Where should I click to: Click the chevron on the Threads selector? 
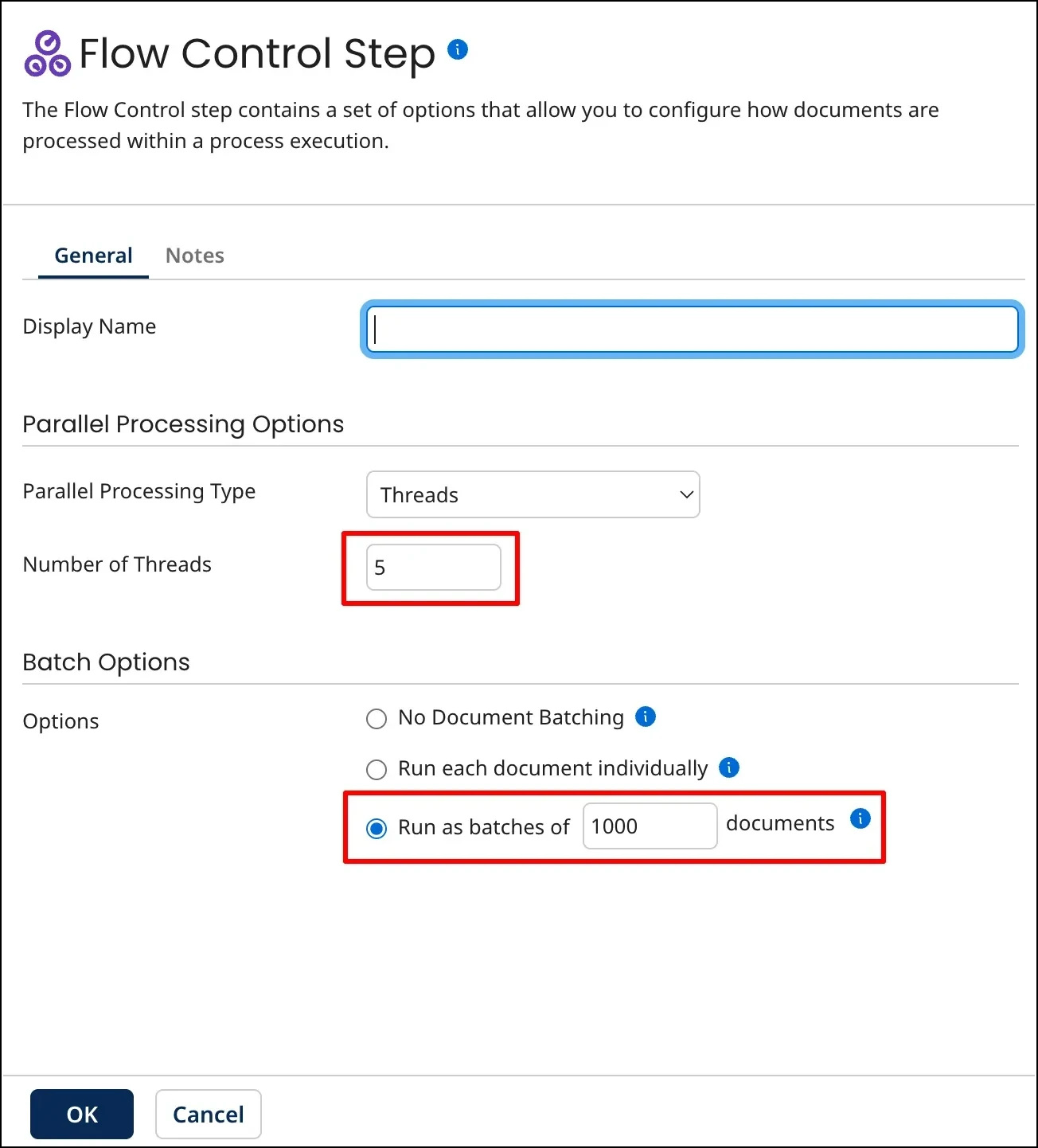685,494
